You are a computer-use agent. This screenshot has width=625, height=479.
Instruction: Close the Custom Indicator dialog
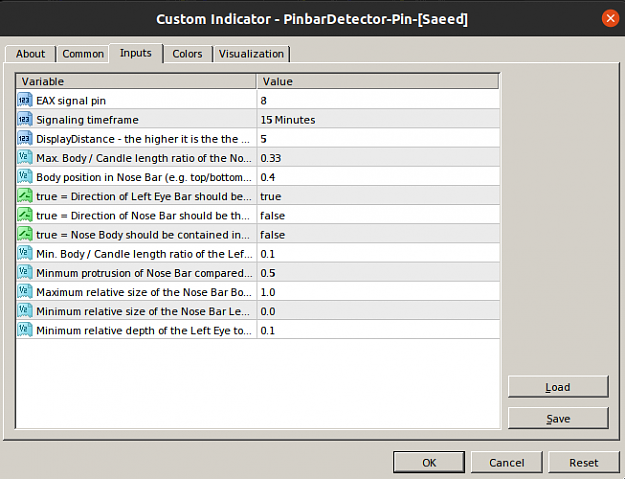coord(610,18)
